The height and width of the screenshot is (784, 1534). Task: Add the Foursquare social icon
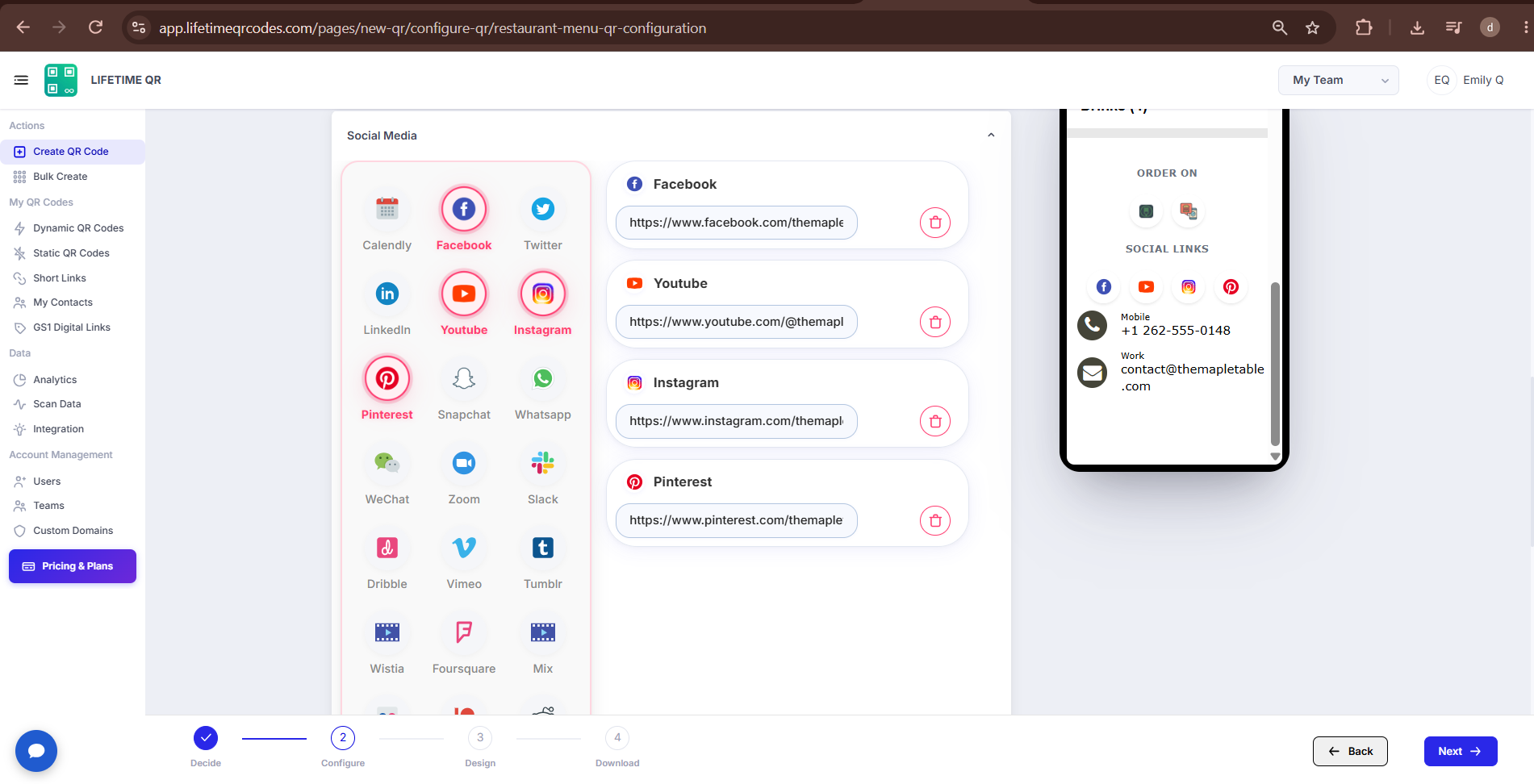pos(464,633)
